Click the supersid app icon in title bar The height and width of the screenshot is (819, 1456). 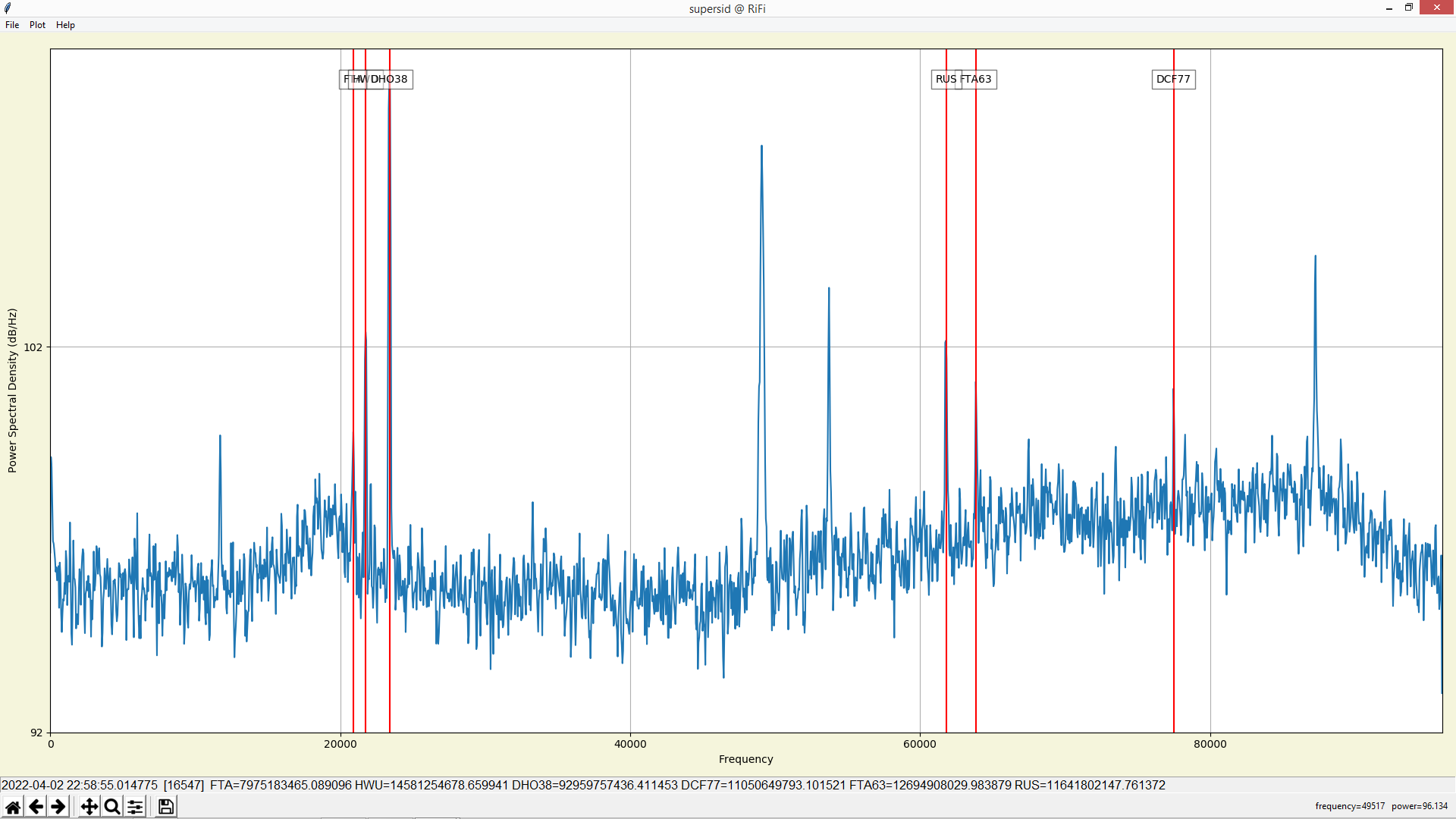pyautogui.click(x=8, y=8)
